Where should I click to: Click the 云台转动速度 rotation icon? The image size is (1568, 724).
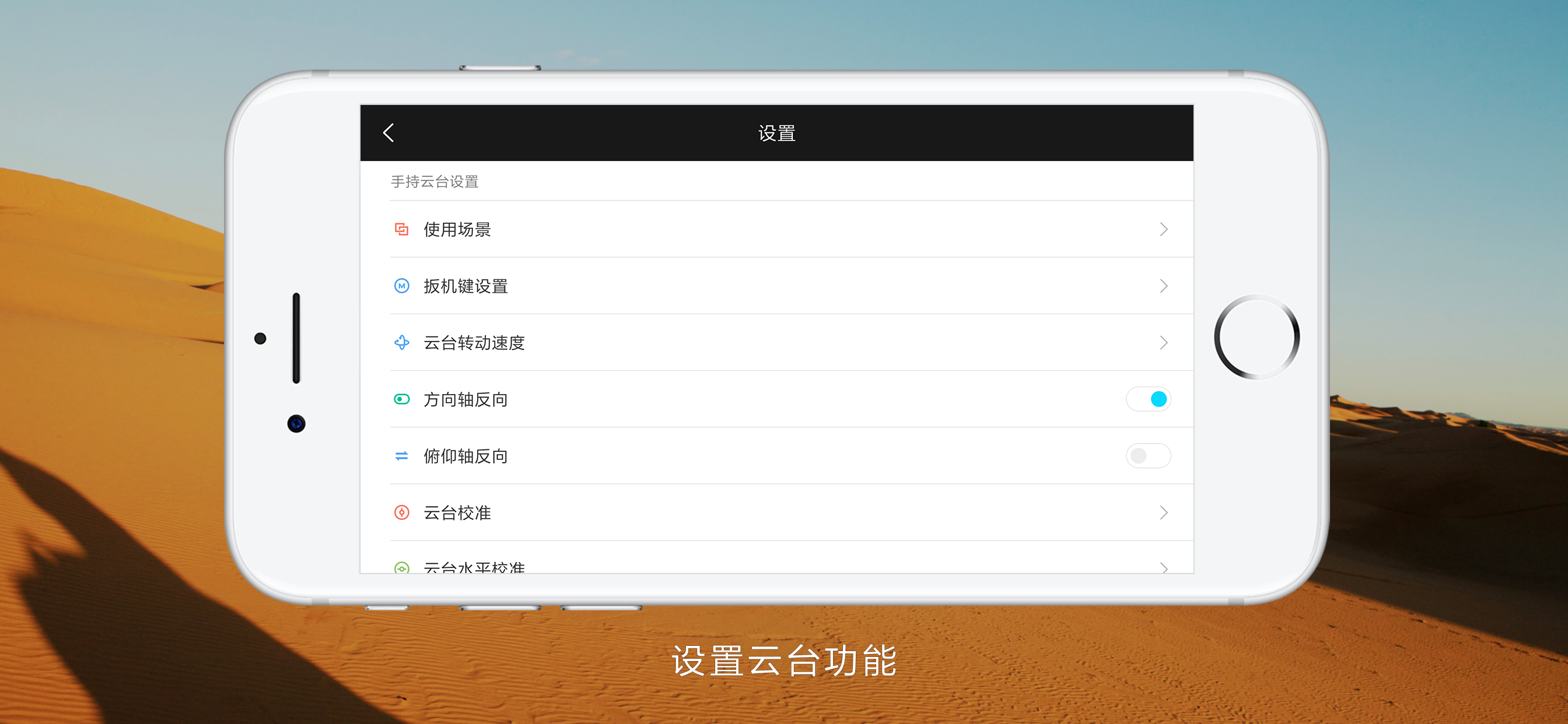[x=402, y=343]
